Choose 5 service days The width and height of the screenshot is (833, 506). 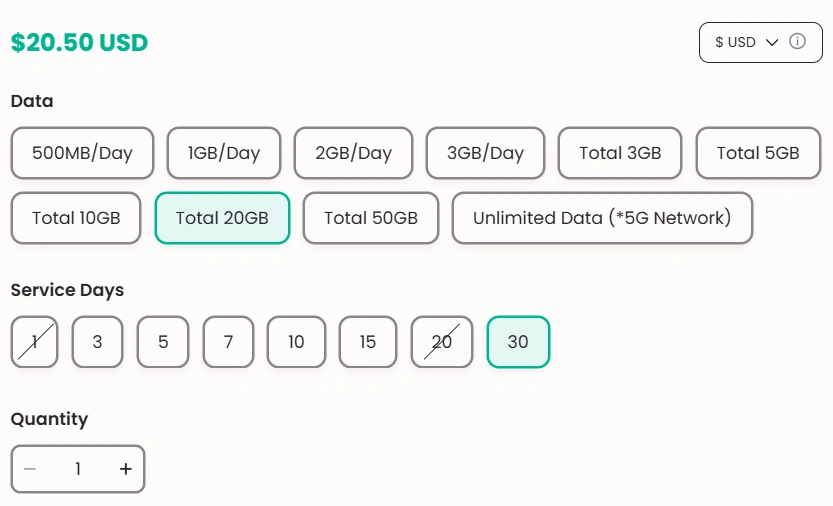click(x=163, y=342)
